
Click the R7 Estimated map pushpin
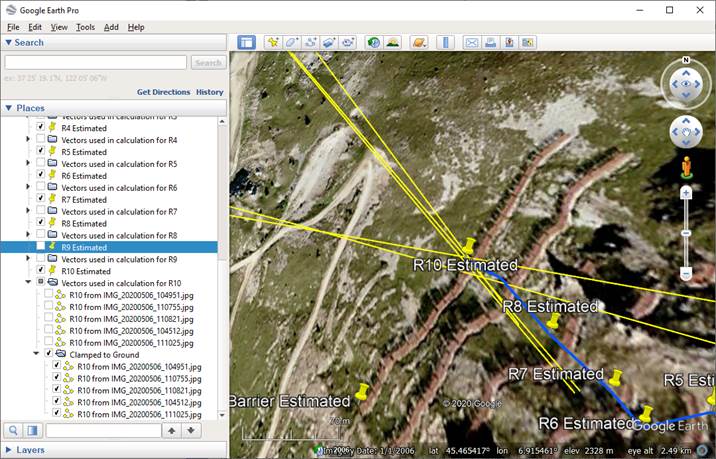click(x=616, y=378)
